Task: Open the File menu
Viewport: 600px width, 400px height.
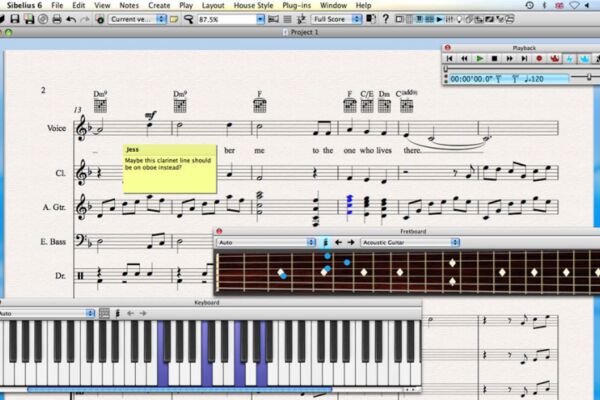Action: tap(57, 5)
